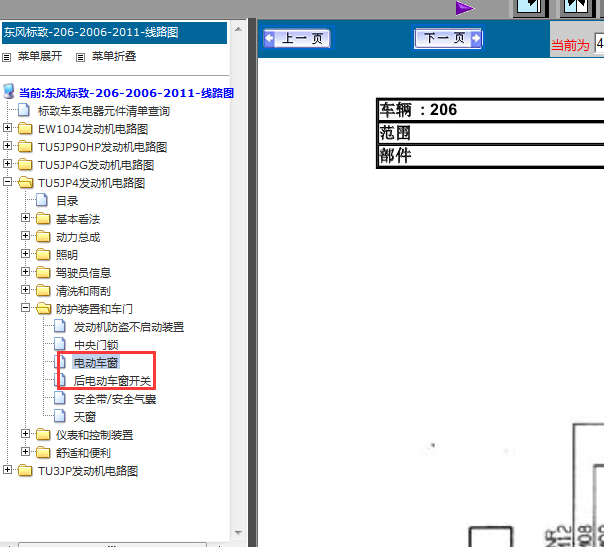604x547 pixels.
Task: Collapse the TU5JP4发动机电路图 folder
Action: [7, 181]
